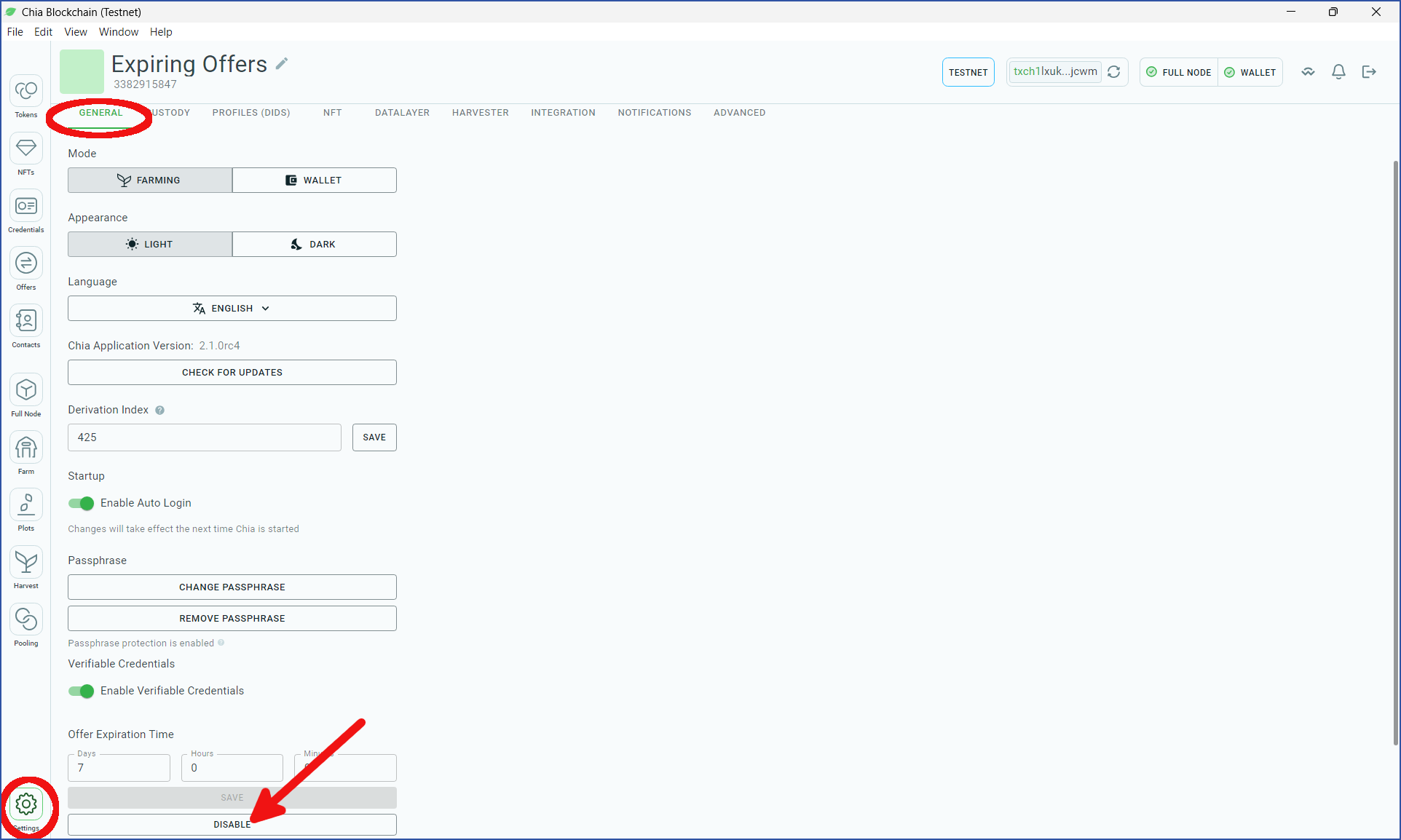Screen dimensions: 1401x840
Task: Open the Plots sidebar icon
Action: point(26,504)
